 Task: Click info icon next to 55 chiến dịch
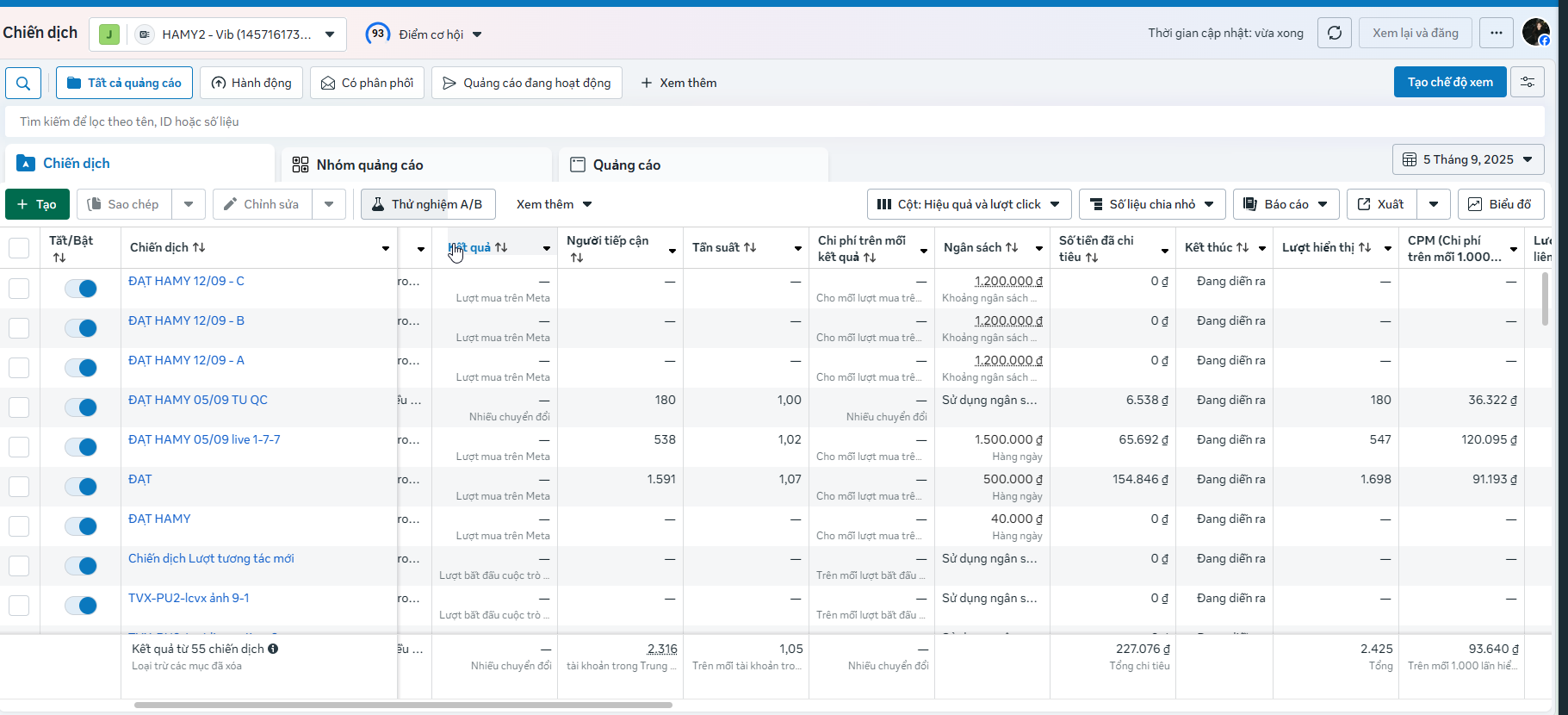pos(273,649)
